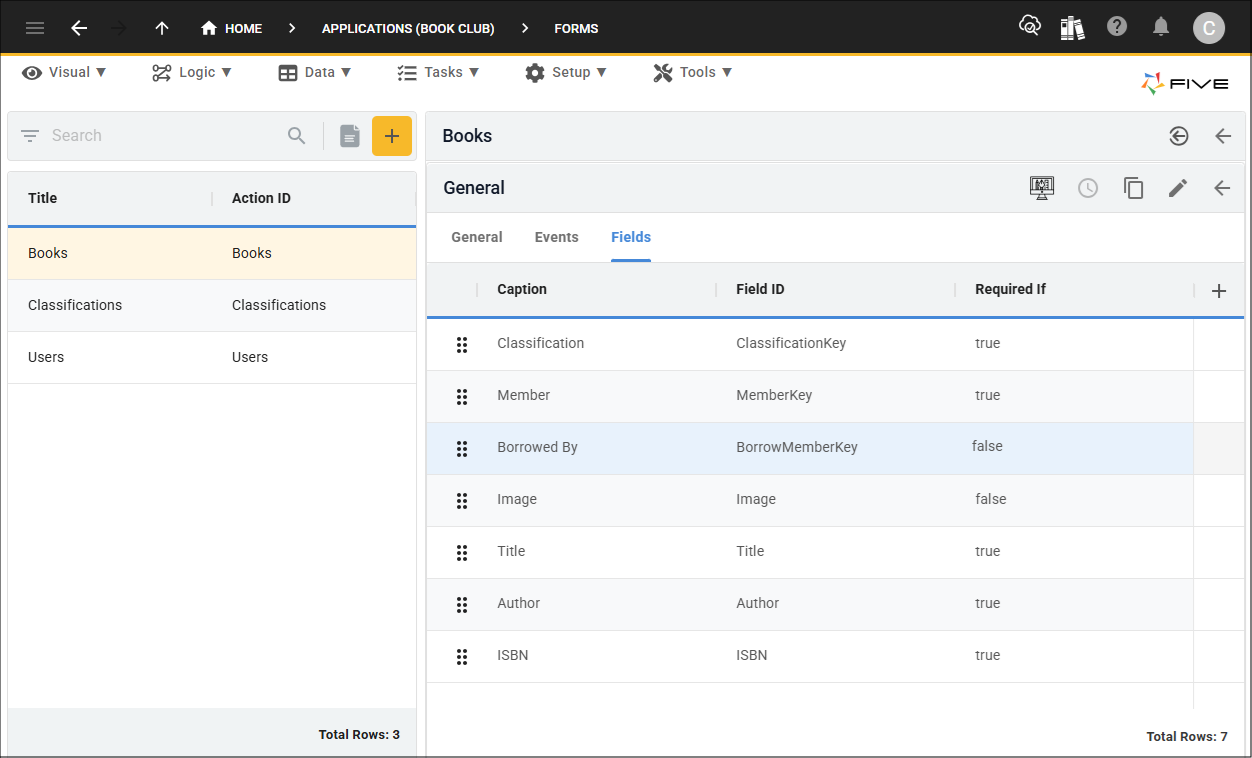
Task: Click the up arrow in the top bar
Action: [162, 28]
